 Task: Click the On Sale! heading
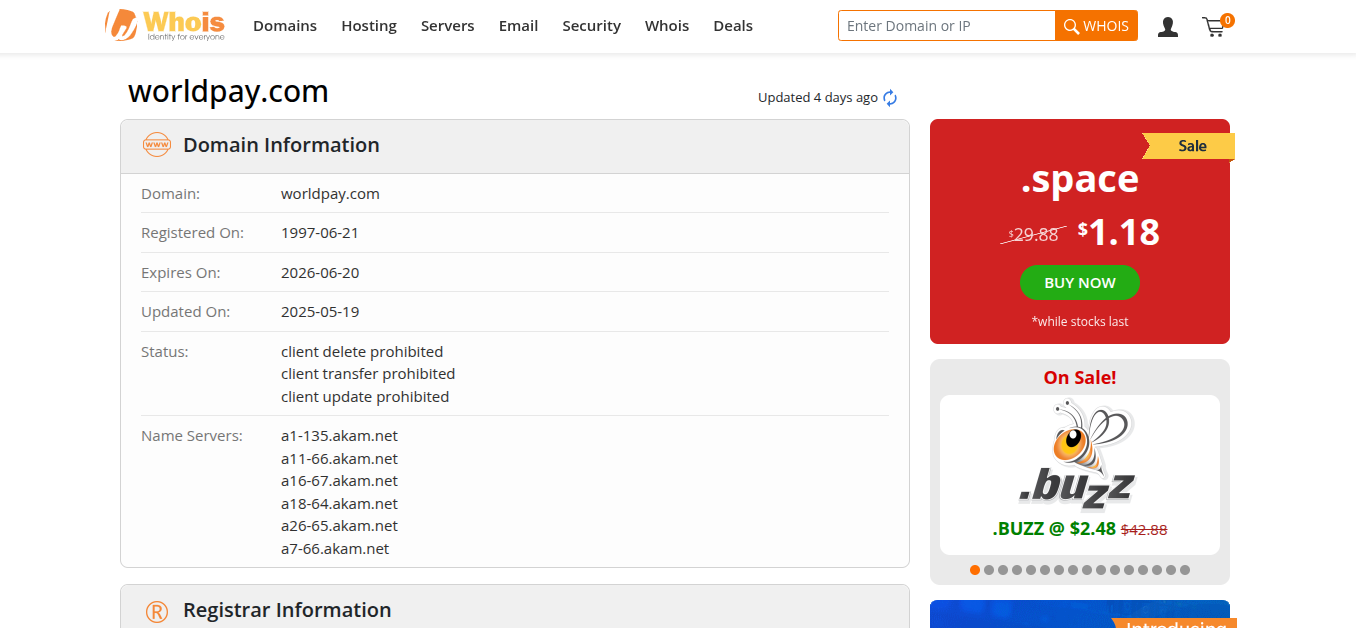pos(1080,378)
